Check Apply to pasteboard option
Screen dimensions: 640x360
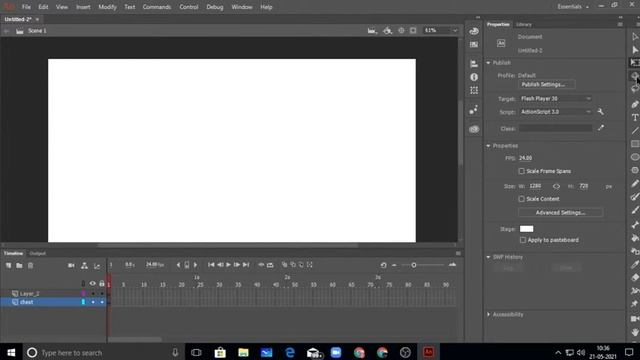click(523, 240)
